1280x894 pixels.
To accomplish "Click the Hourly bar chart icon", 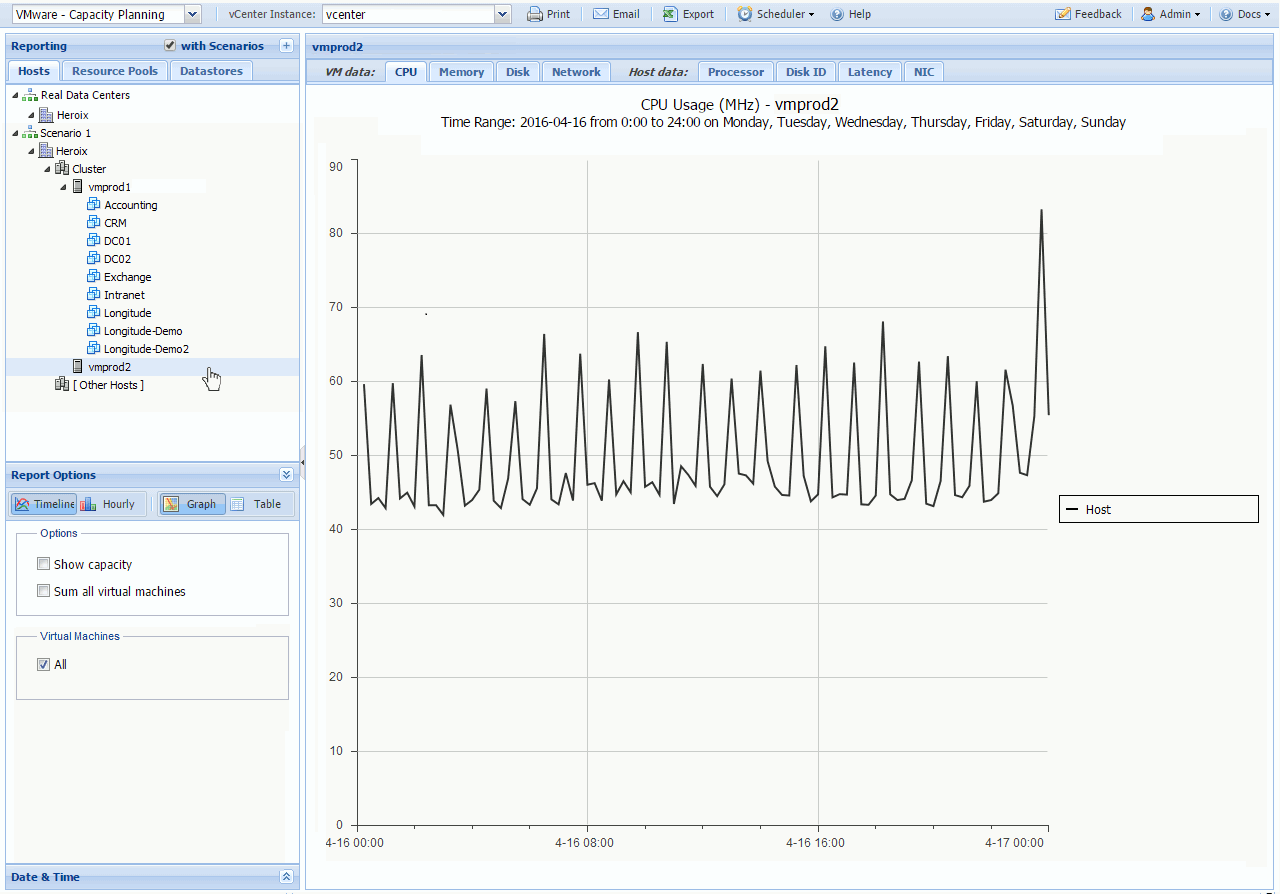I will click(88, 504).
